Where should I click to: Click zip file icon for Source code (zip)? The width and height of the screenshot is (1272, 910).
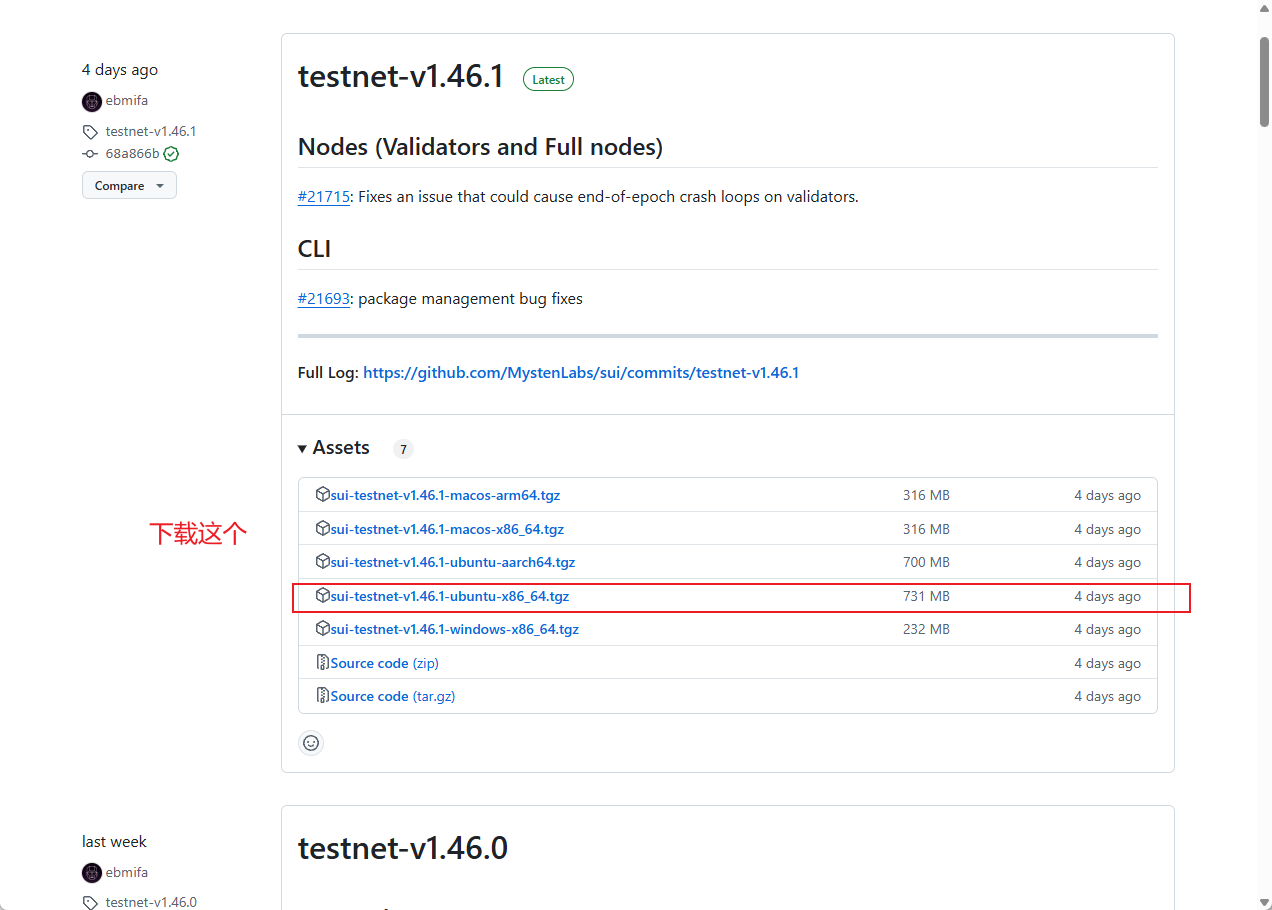coord(322,662)
